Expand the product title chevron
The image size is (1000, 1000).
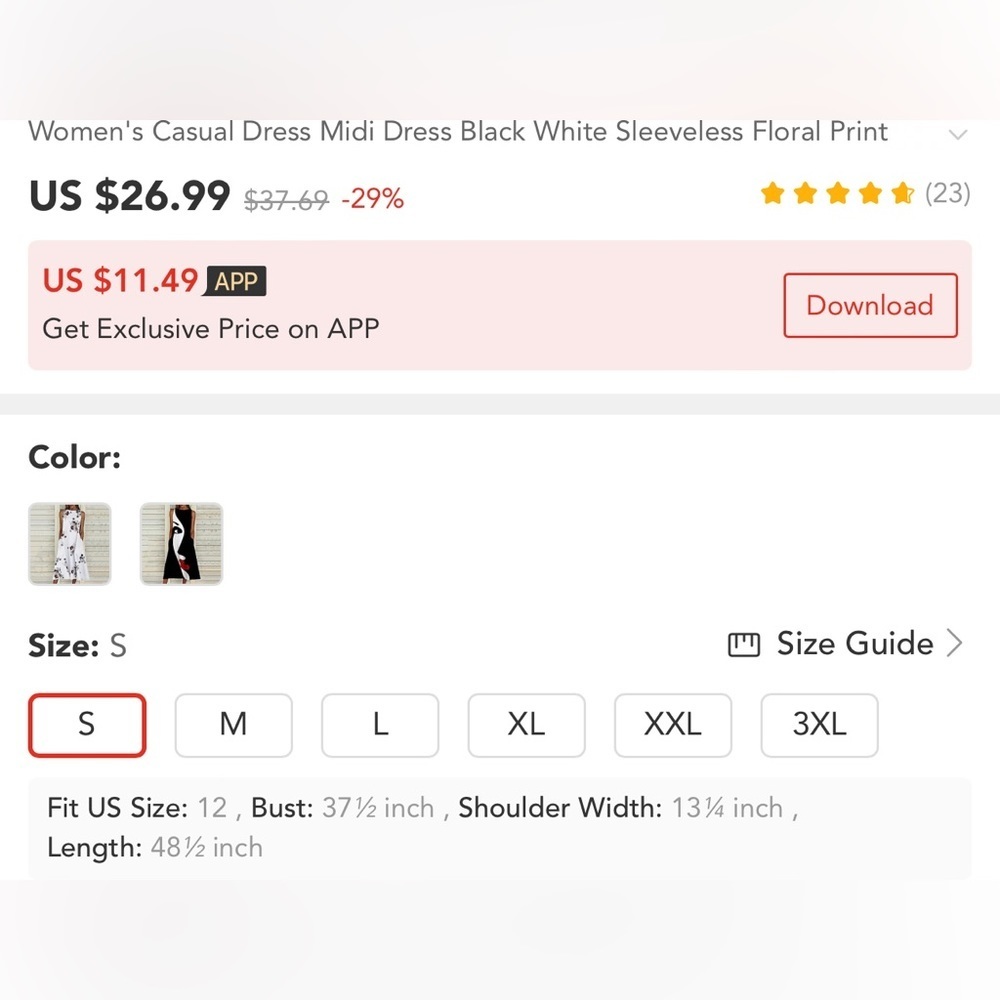[958, 135]
